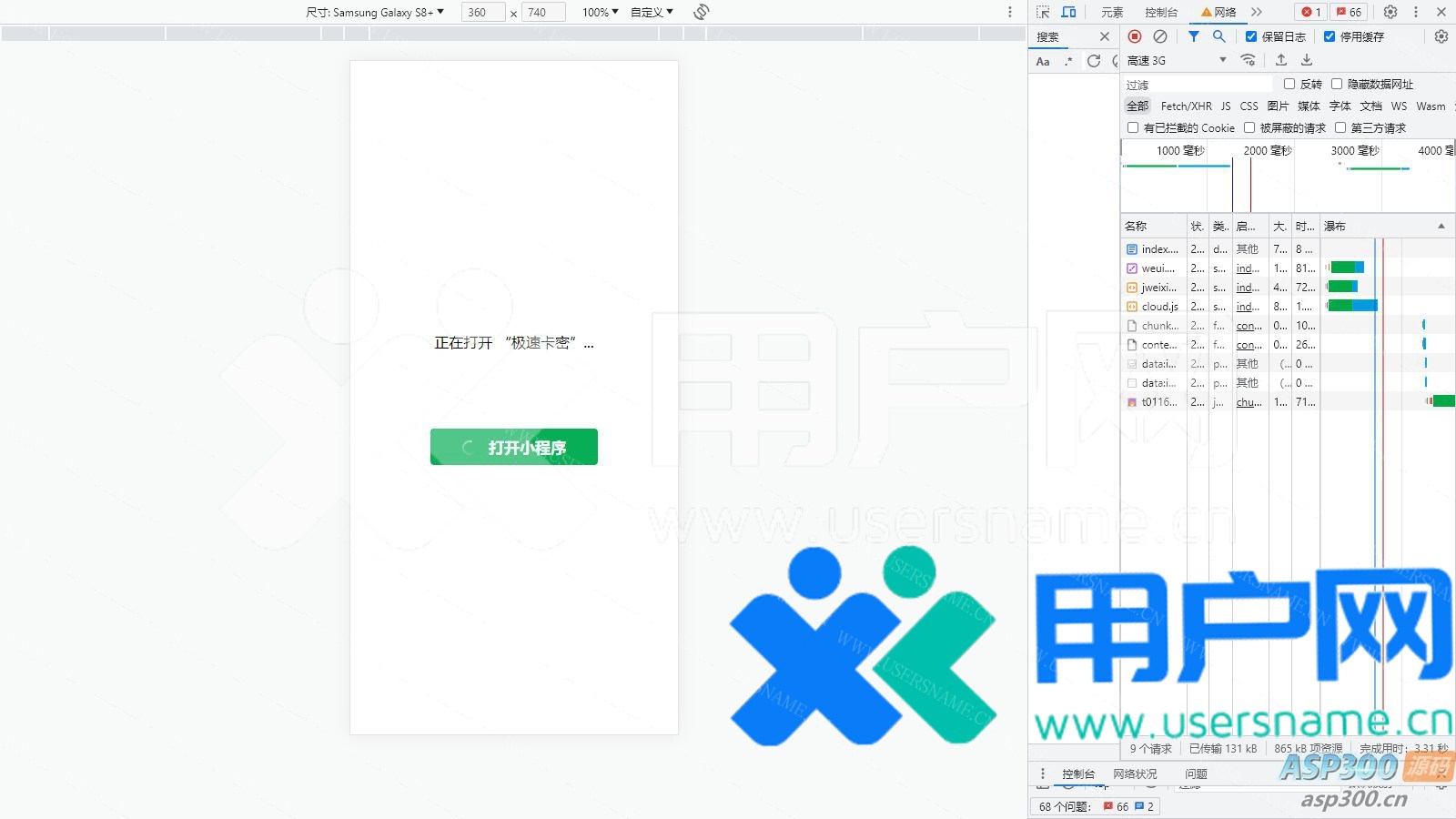
Task: Filter requests by JS
Action: [1226, 106]
